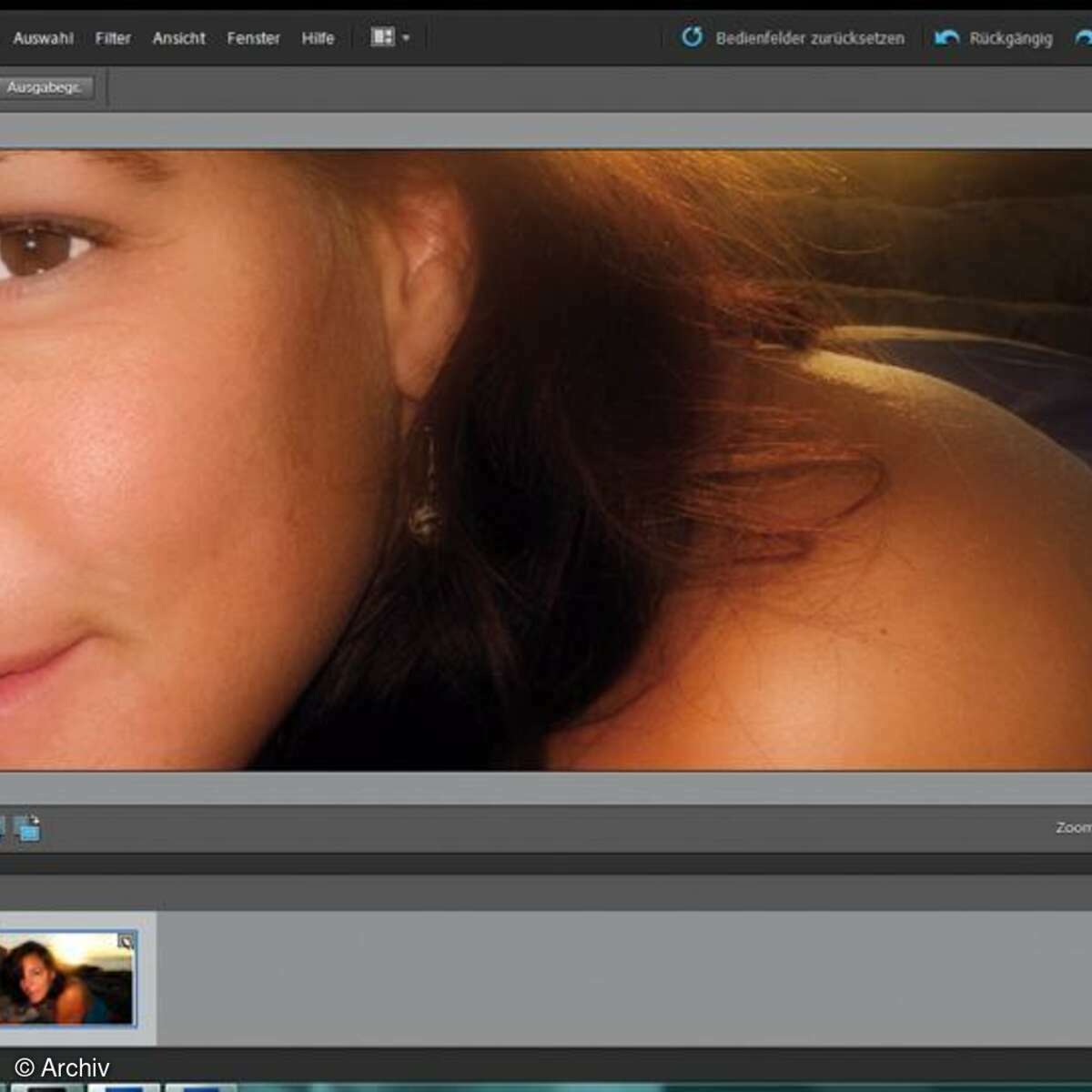
Task: Open the Fenster menu
Action: [x=253, y=38]
